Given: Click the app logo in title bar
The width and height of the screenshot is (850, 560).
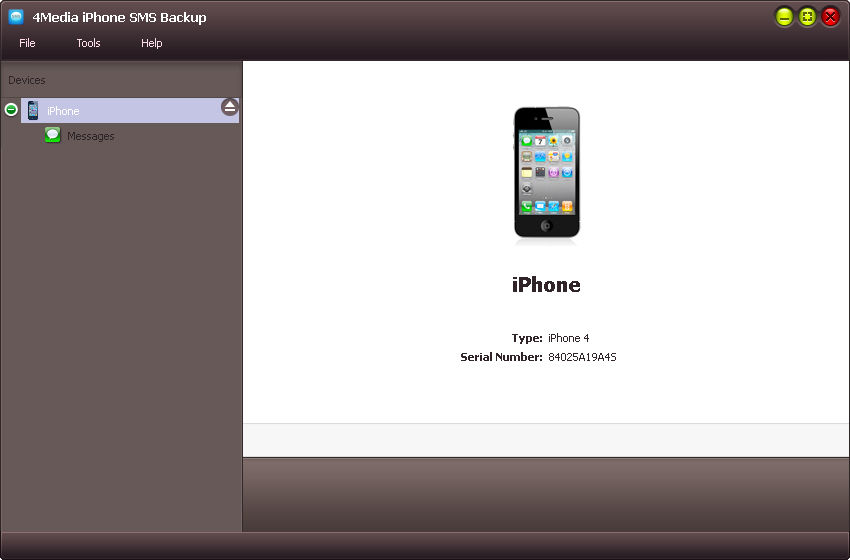Looking at the screenshot, I should (16, 17).
